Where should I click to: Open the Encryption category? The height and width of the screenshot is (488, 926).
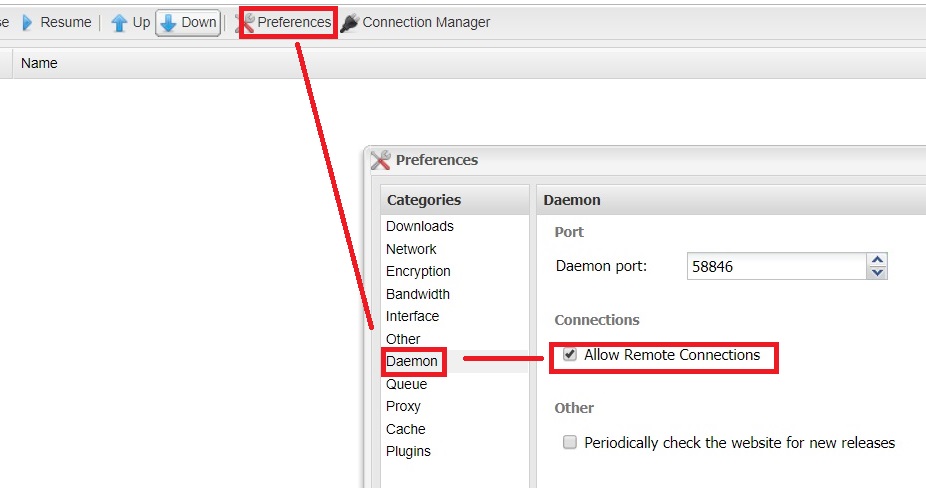[418, 272]
